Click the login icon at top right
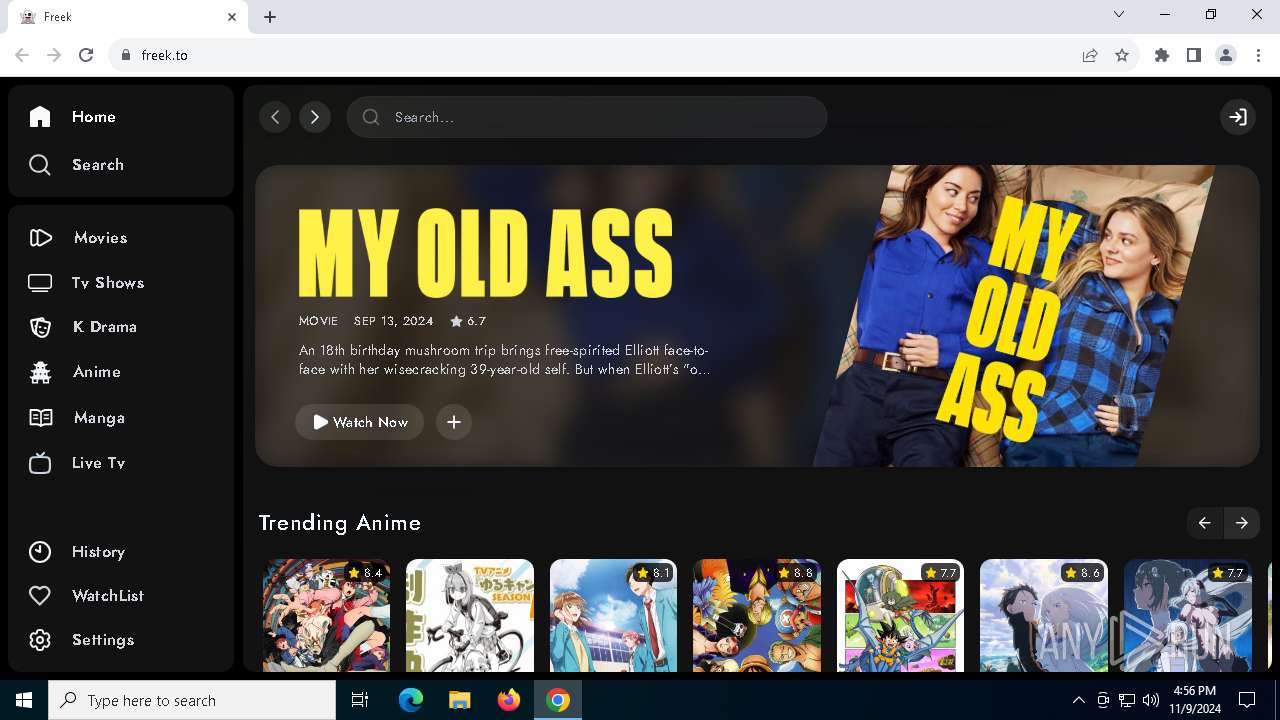The image size is (1280, 720). coord(1238,117)
